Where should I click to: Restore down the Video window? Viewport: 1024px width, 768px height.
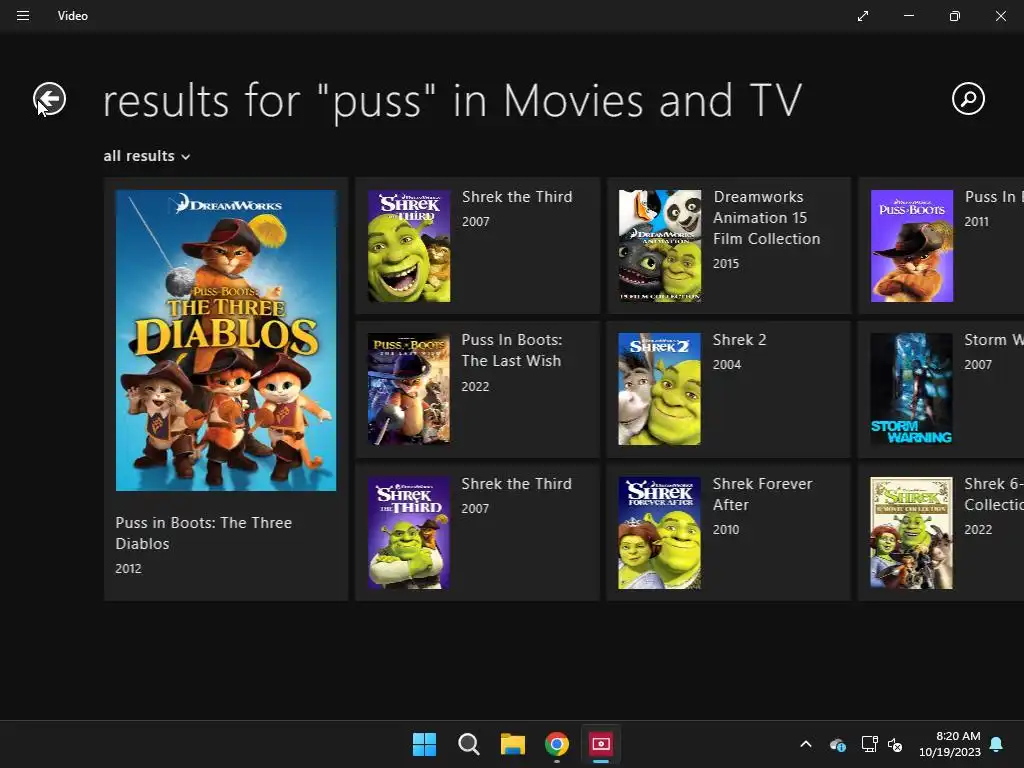coord(954,16)
